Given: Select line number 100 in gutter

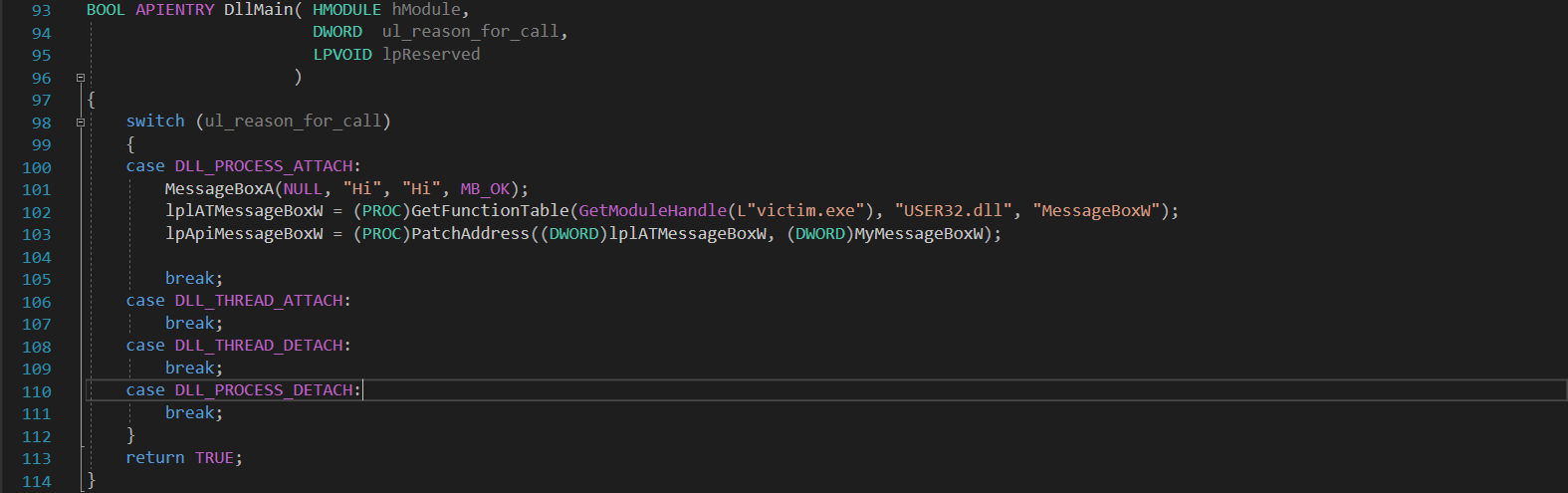Looking at the screenshot, I should tap(37, 167).
